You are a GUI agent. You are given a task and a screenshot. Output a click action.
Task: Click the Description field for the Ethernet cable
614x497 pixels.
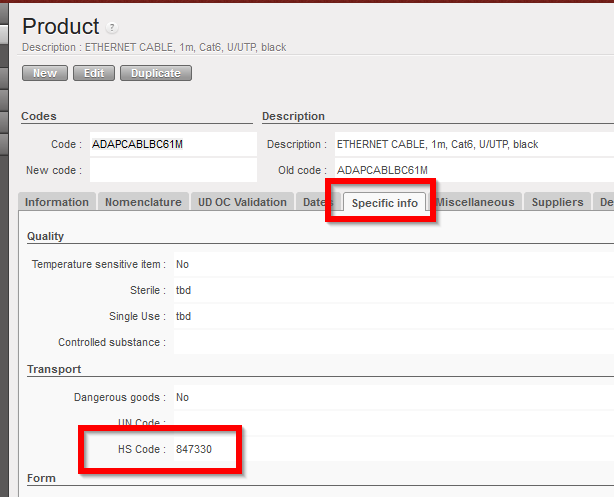pyautogui.click(x=470, y=144)
